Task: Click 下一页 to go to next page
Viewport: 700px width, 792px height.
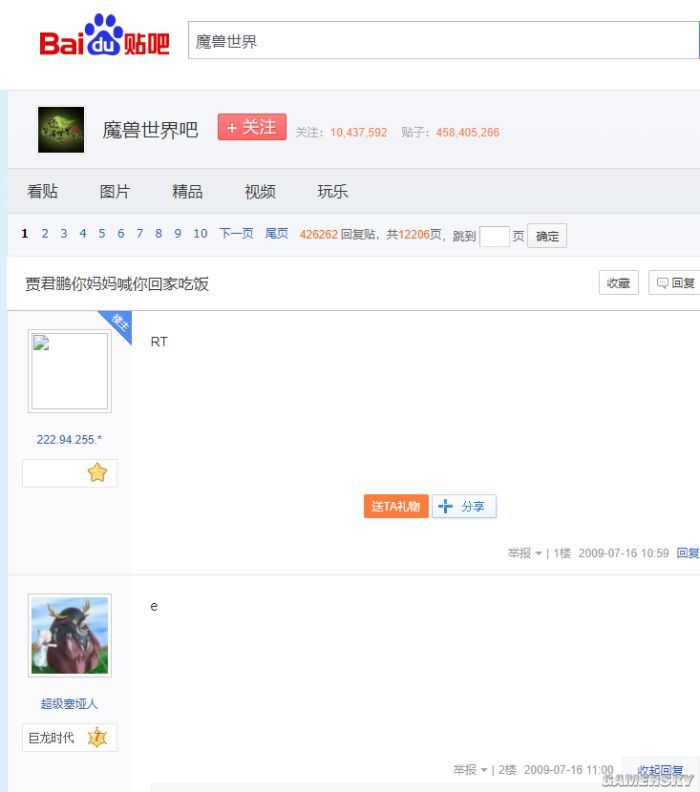Action: click(236, 233)
